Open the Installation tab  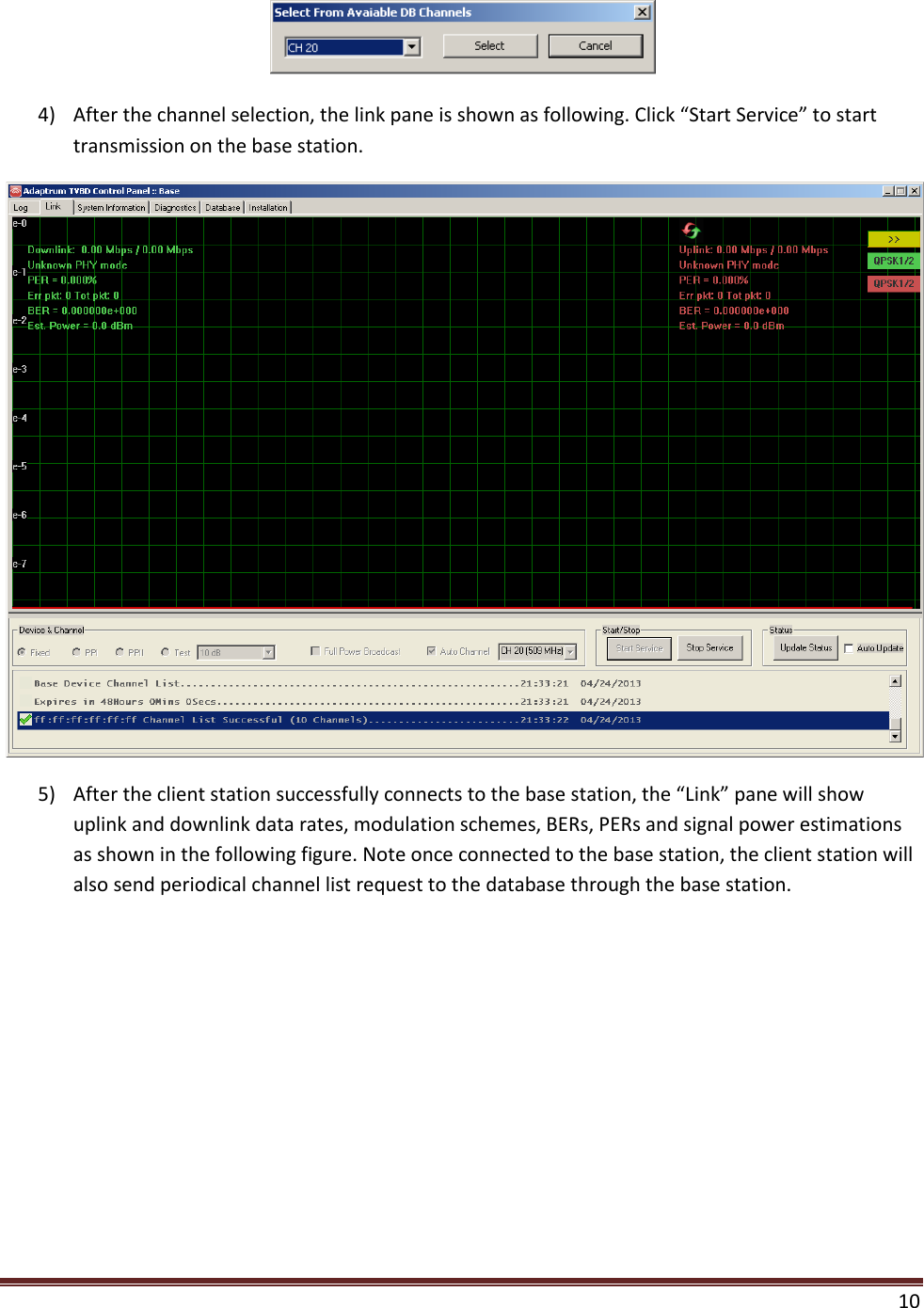coord(268,208)
